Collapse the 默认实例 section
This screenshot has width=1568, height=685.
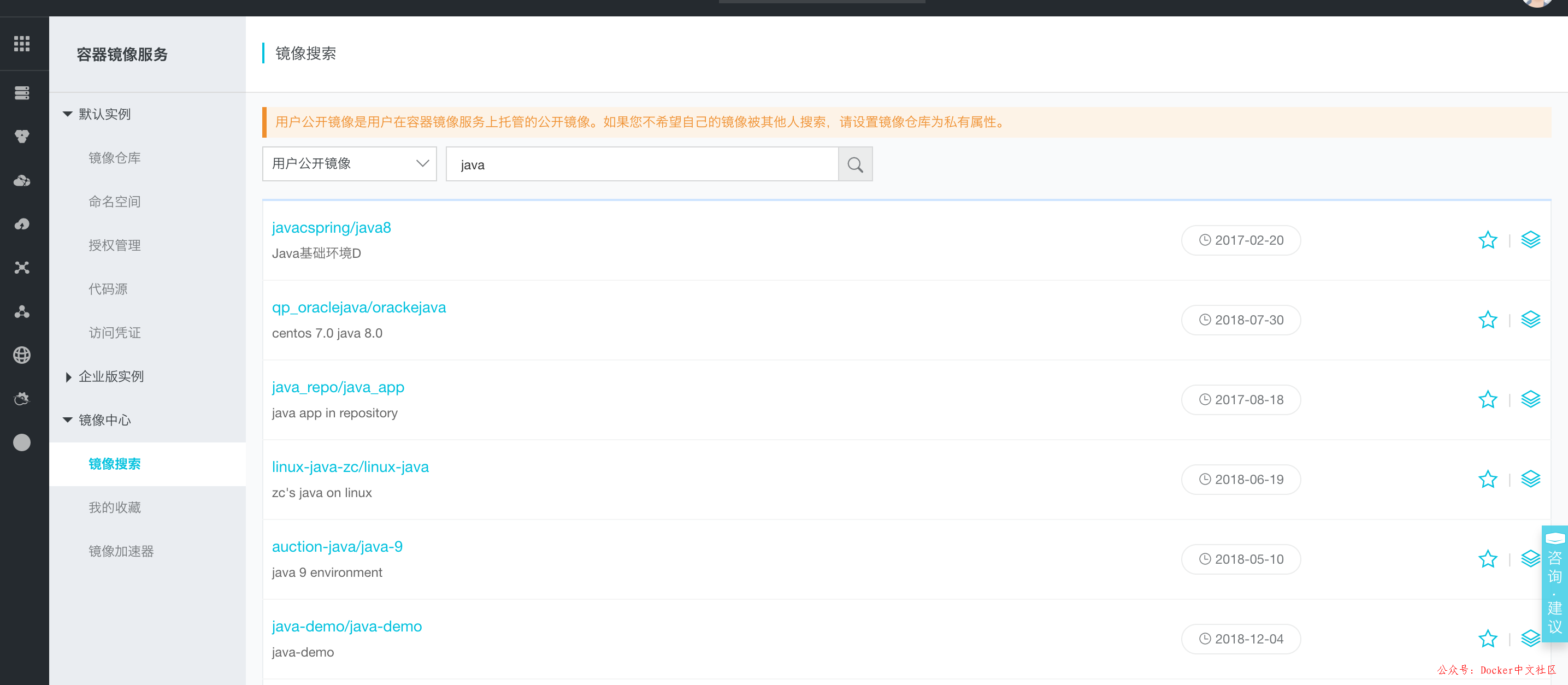pyautogui.click(x=68, y=114)
